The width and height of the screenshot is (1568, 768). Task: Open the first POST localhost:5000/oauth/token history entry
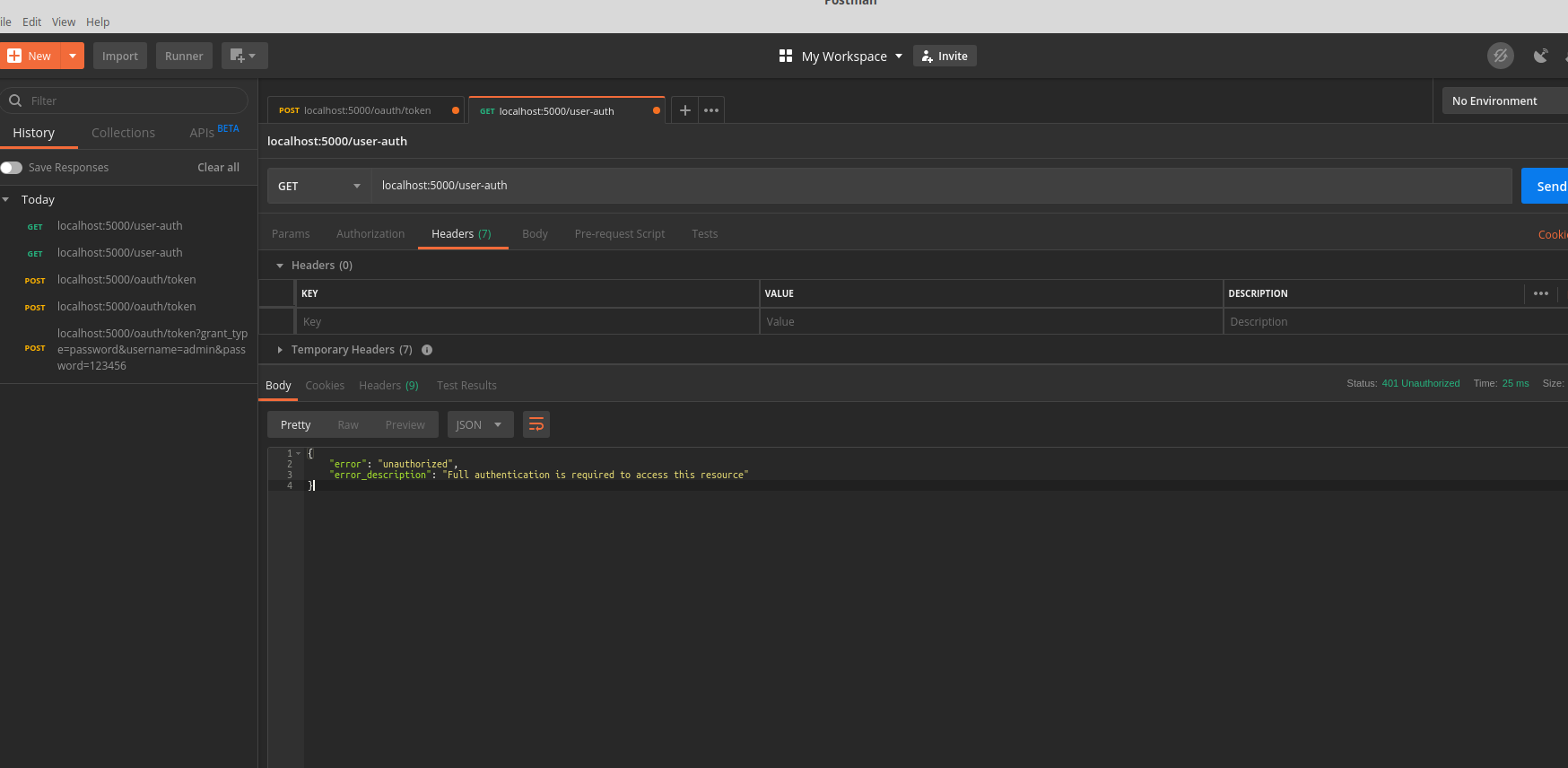point(126,280)
